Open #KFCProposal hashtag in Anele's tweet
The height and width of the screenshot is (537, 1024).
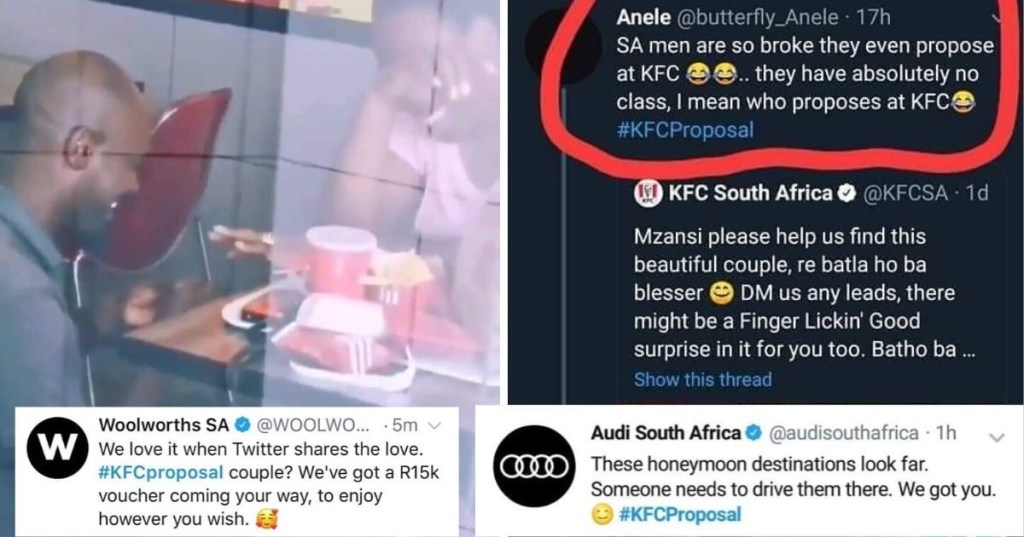pyautogui.click(x=686, y=129)
